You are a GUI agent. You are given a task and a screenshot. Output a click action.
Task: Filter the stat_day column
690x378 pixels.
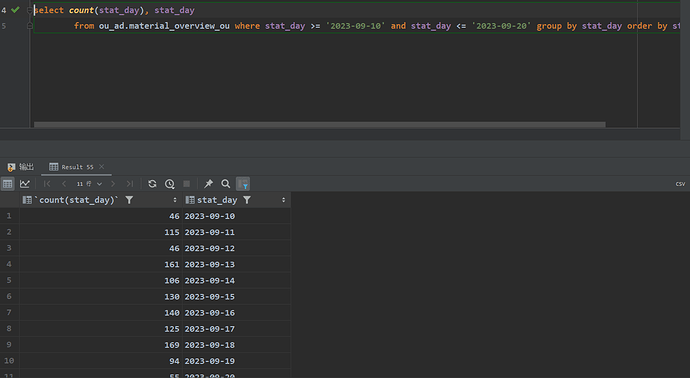(247, 200)
